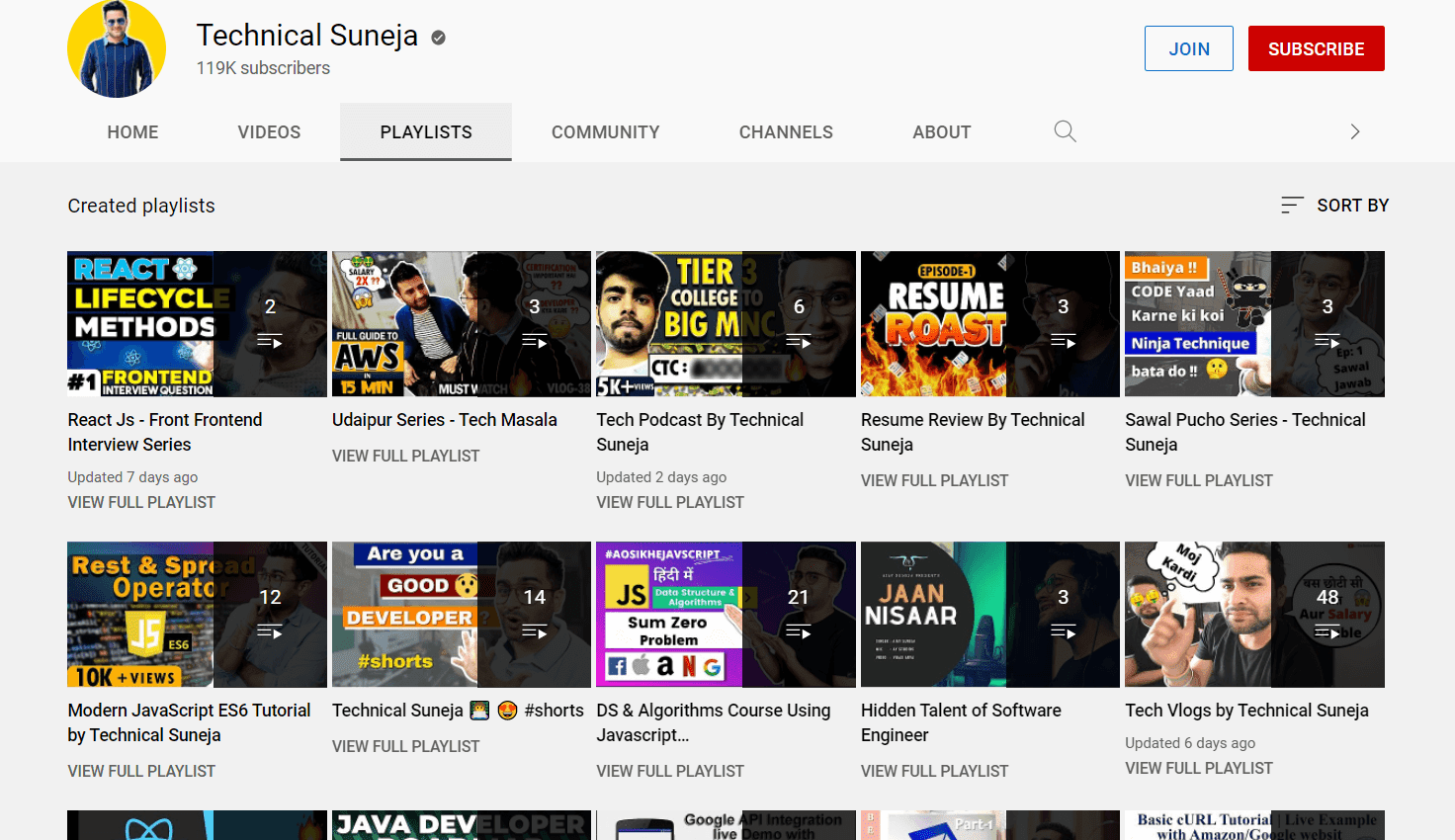This screenshot has width=1455, height=840.
Task: View full playlist for Udaipur Series
Action: [405, 456]
